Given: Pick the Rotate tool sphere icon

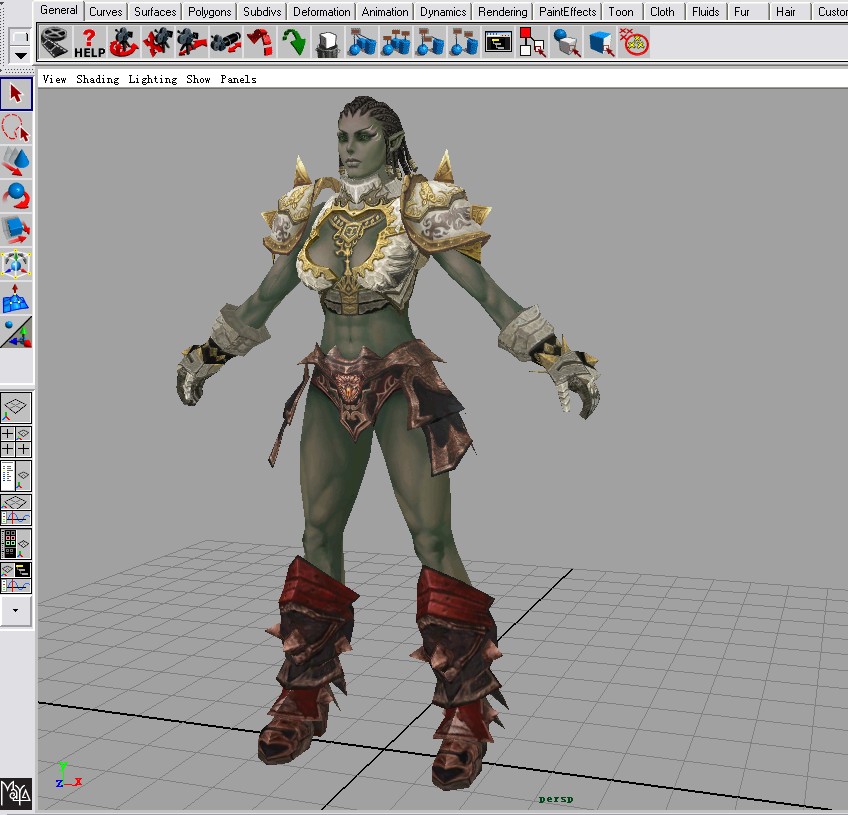Looking at the screenshot, I should click(16, 196).
